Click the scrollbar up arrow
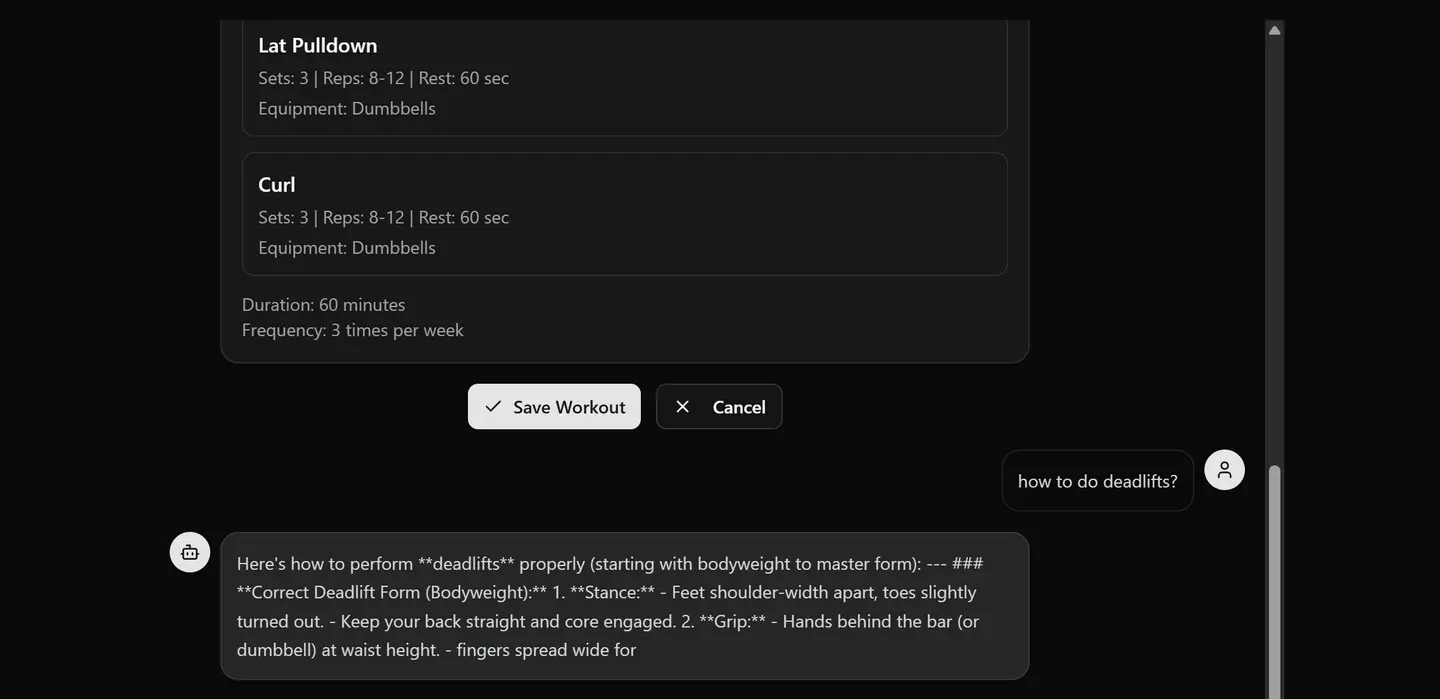 pos(1274,30)
